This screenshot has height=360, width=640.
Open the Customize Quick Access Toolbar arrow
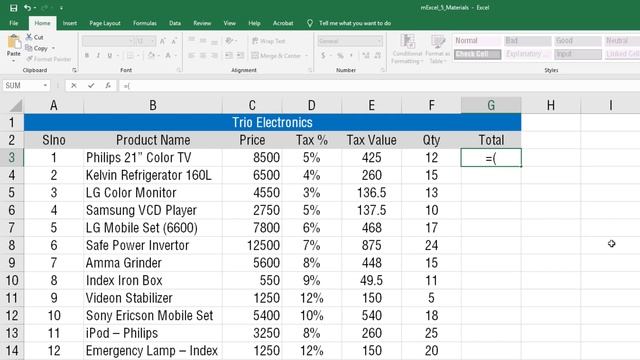click(61, 8)
